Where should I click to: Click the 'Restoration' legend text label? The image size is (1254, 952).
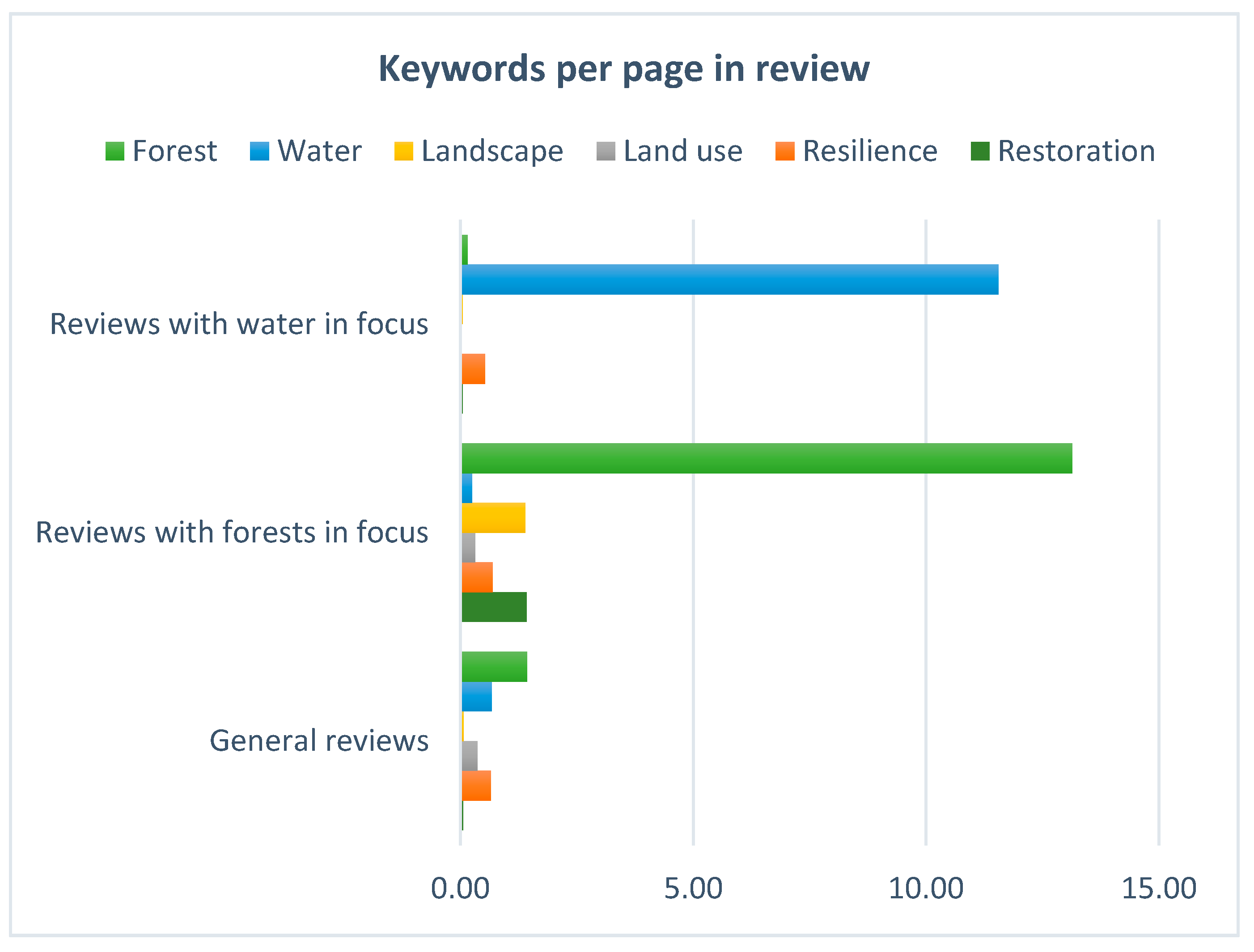1076,151
